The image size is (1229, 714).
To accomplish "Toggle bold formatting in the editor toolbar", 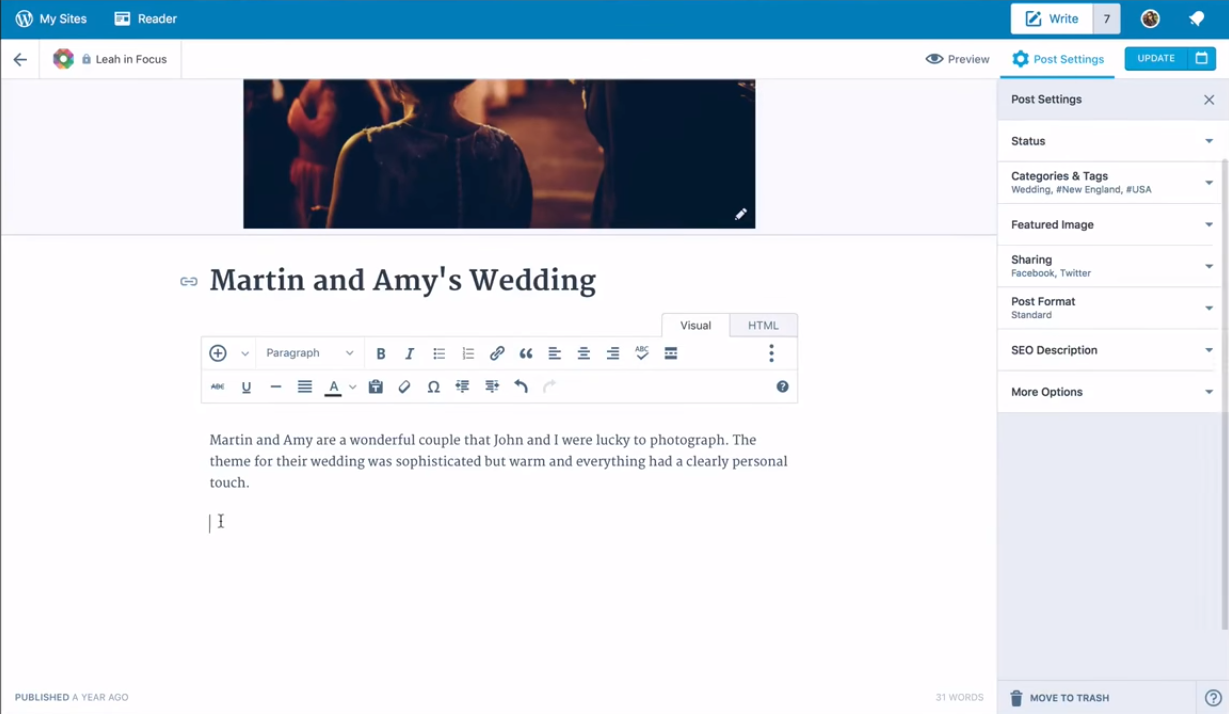I will coord(380,354).
